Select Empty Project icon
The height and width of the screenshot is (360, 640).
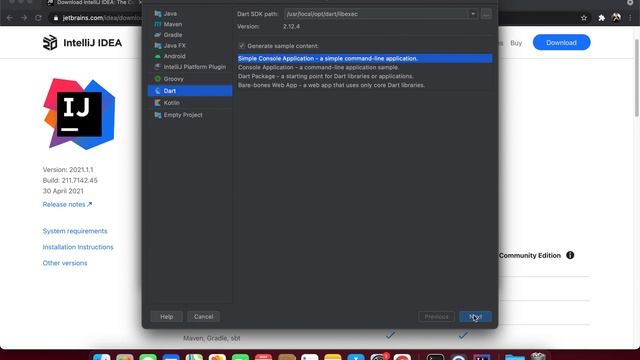tap(158, 115)
